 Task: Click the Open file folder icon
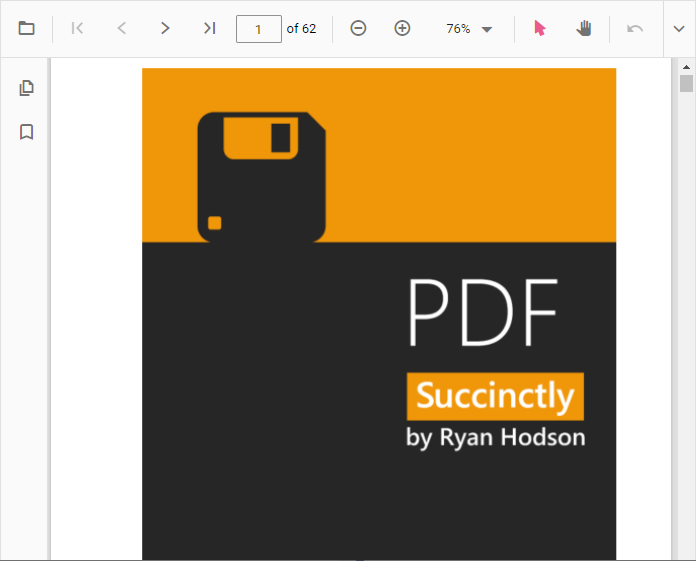tap(27, 28)
